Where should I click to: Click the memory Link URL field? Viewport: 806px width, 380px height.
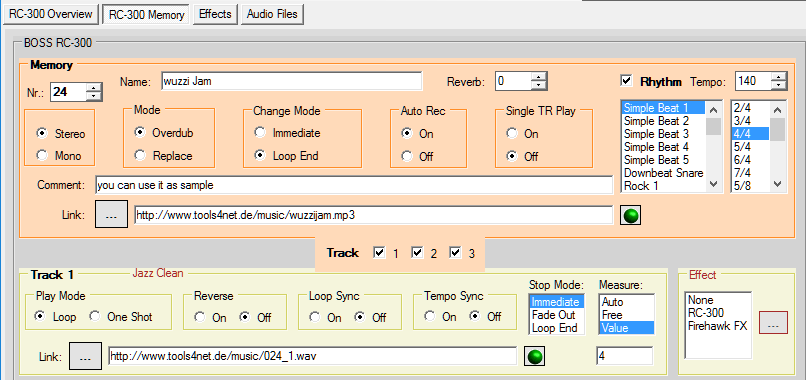[374, 215]
